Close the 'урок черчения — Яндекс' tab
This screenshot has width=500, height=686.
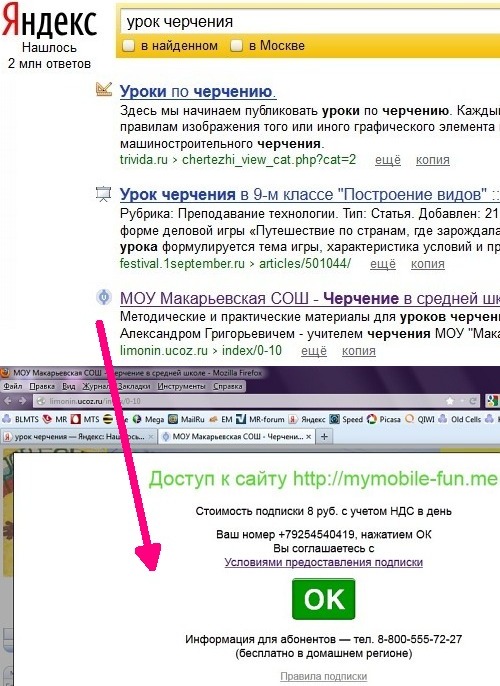tap(150, 437)
